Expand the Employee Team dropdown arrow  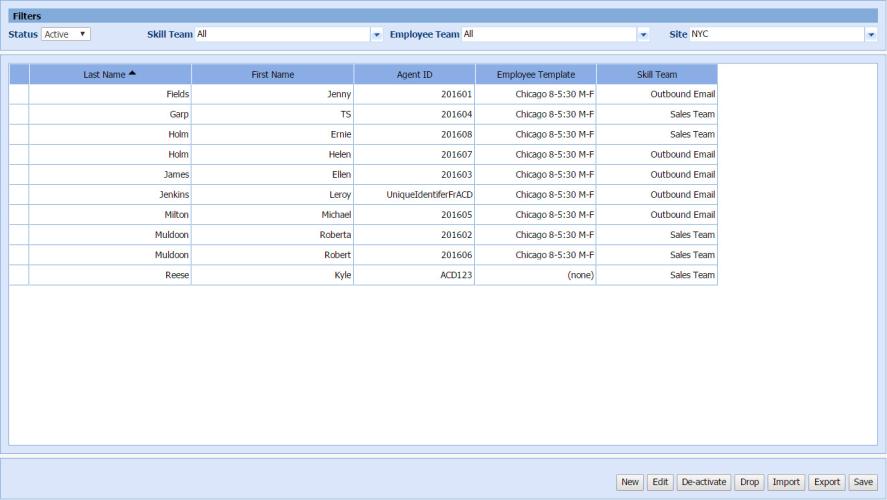click(x=643, y=34)
